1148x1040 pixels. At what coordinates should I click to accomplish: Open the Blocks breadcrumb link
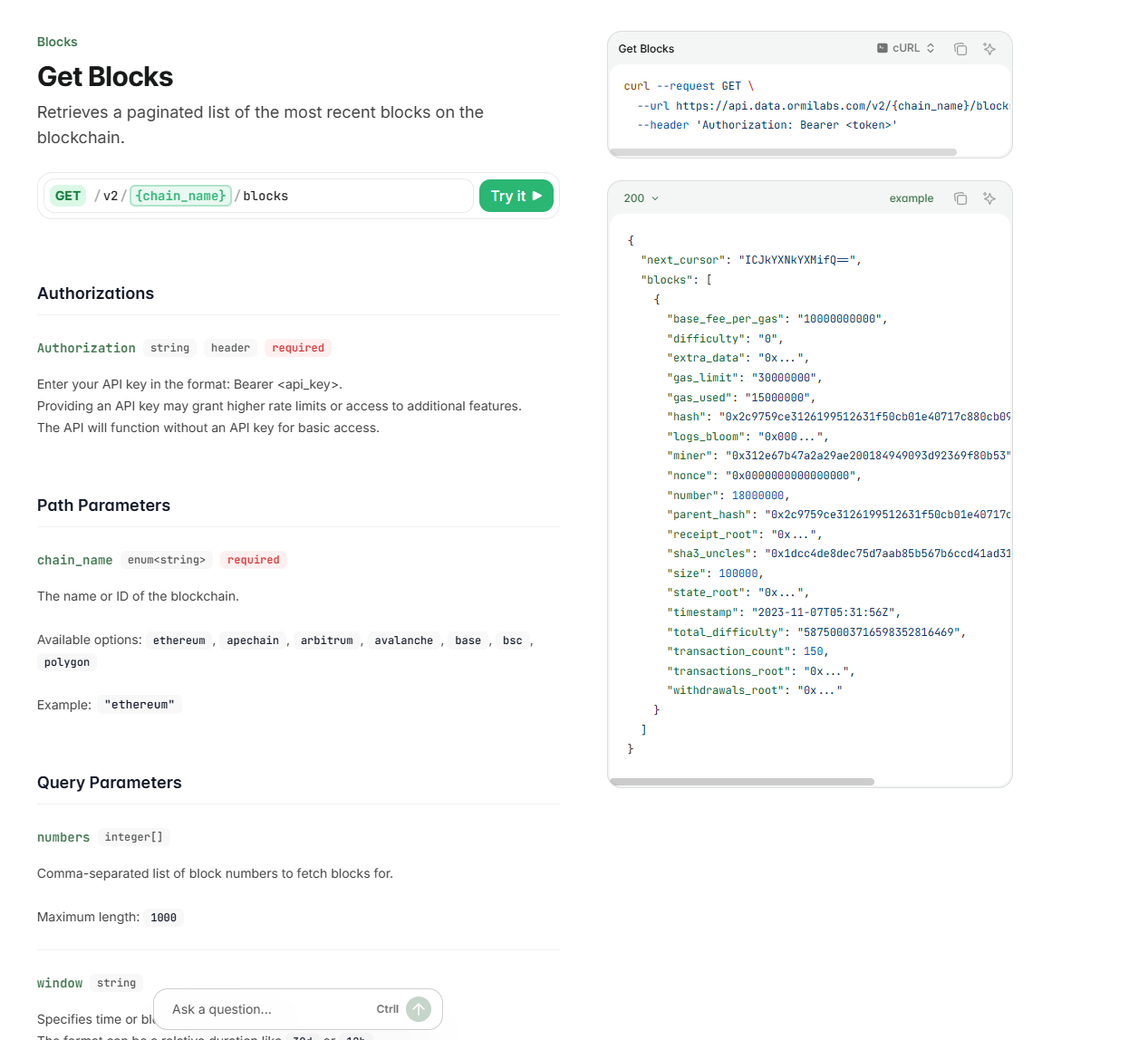[57, 42]
